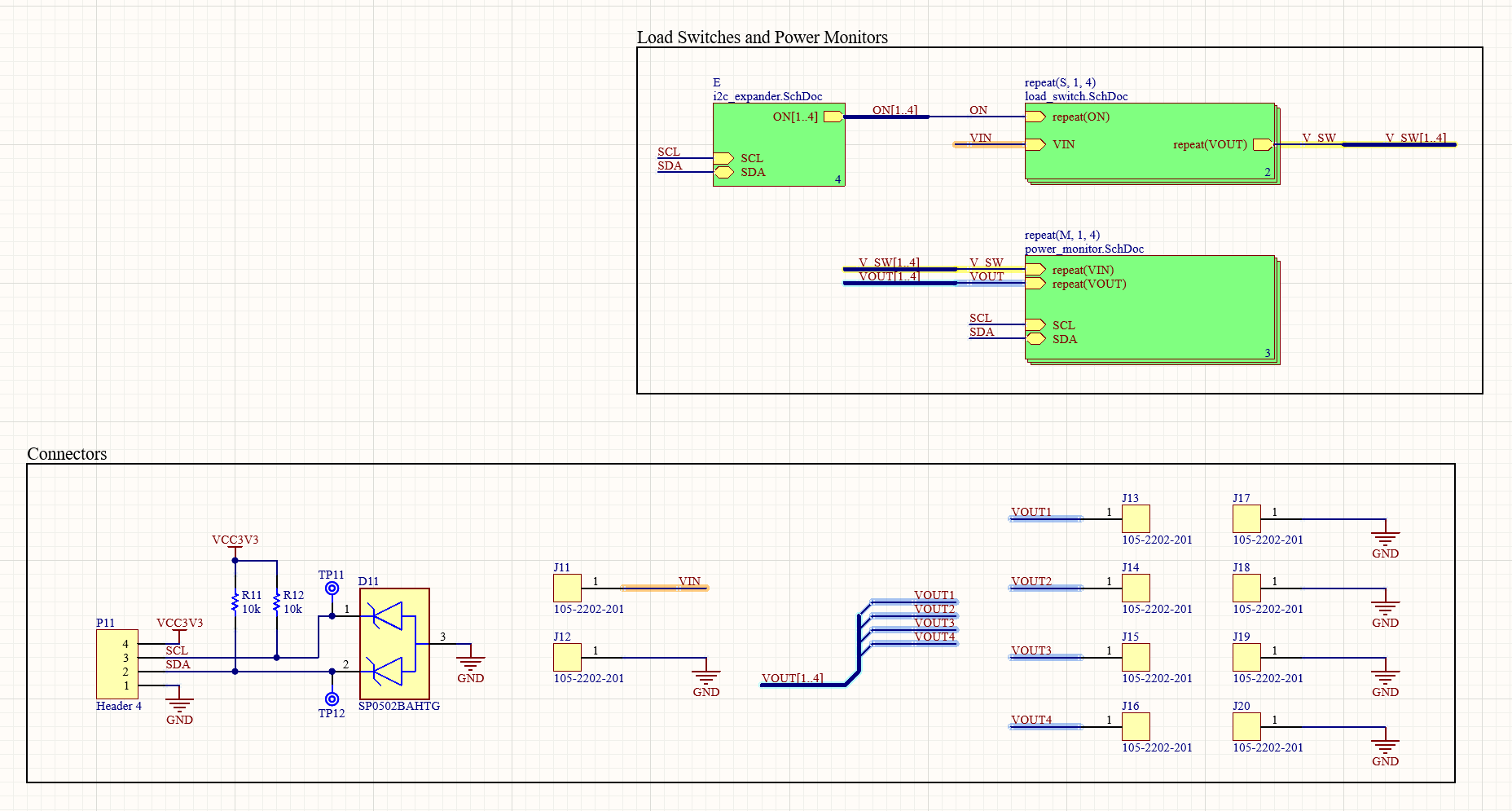Click the SDA sheet entry on i2c_expander block
Image resolution: width=1512 pixels, height=811 pixels.
click(x=723, y=172)
